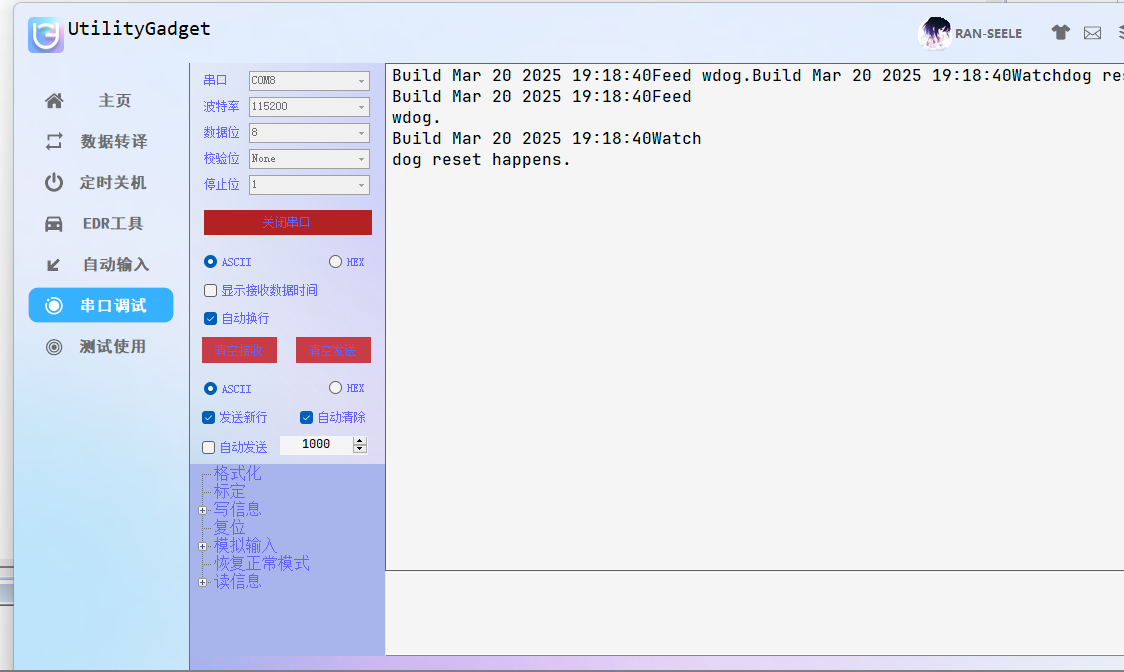Screen dimensions: 1124x672
Task: Select the 格式化 tree item
Action: tap(237, 473)
